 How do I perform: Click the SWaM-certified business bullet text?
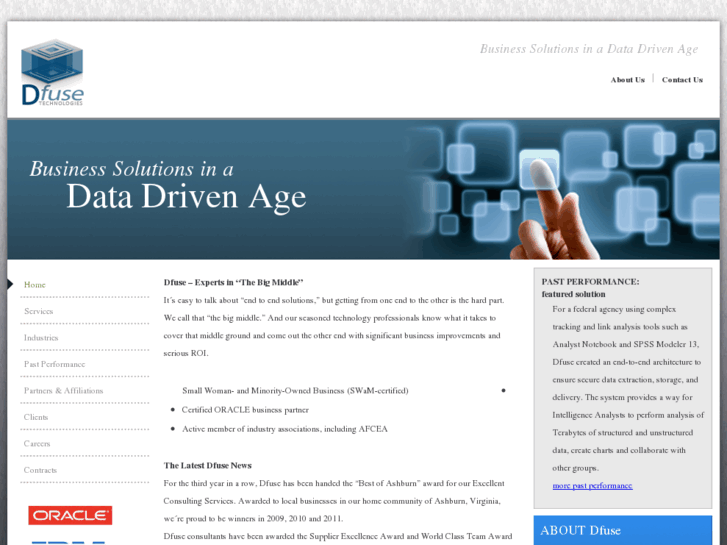295,391
